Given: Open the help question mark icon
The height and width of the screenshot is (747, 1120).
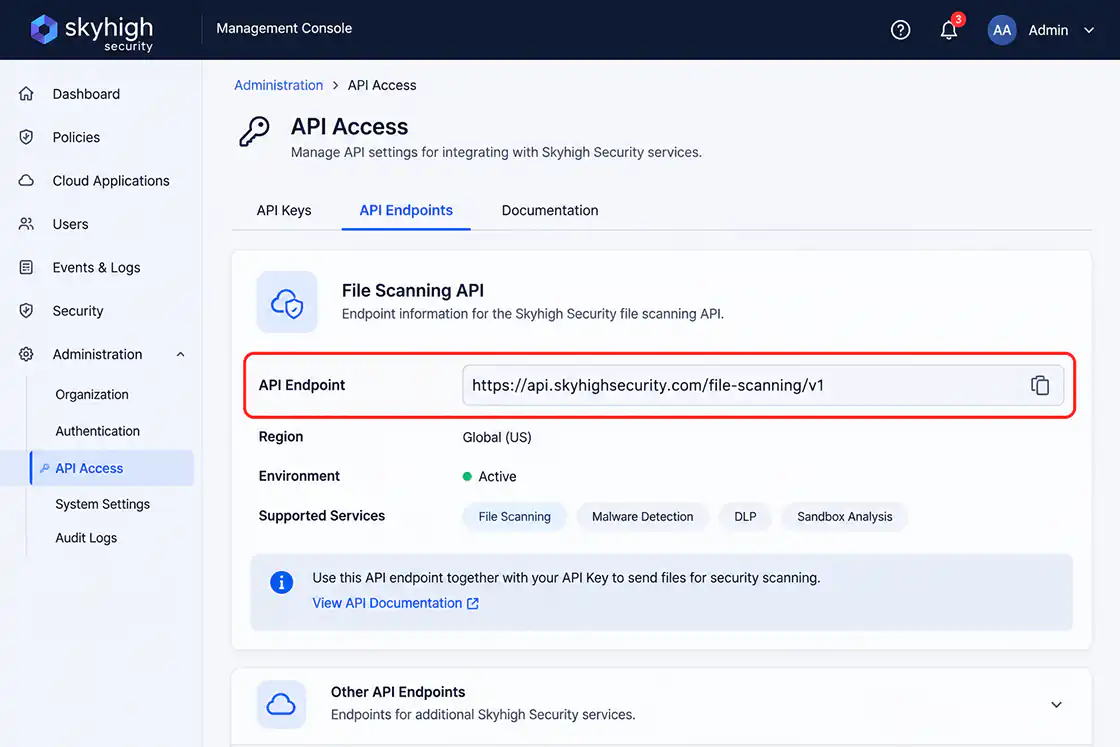Looking at the screenshot, I should tap(900, 30).
